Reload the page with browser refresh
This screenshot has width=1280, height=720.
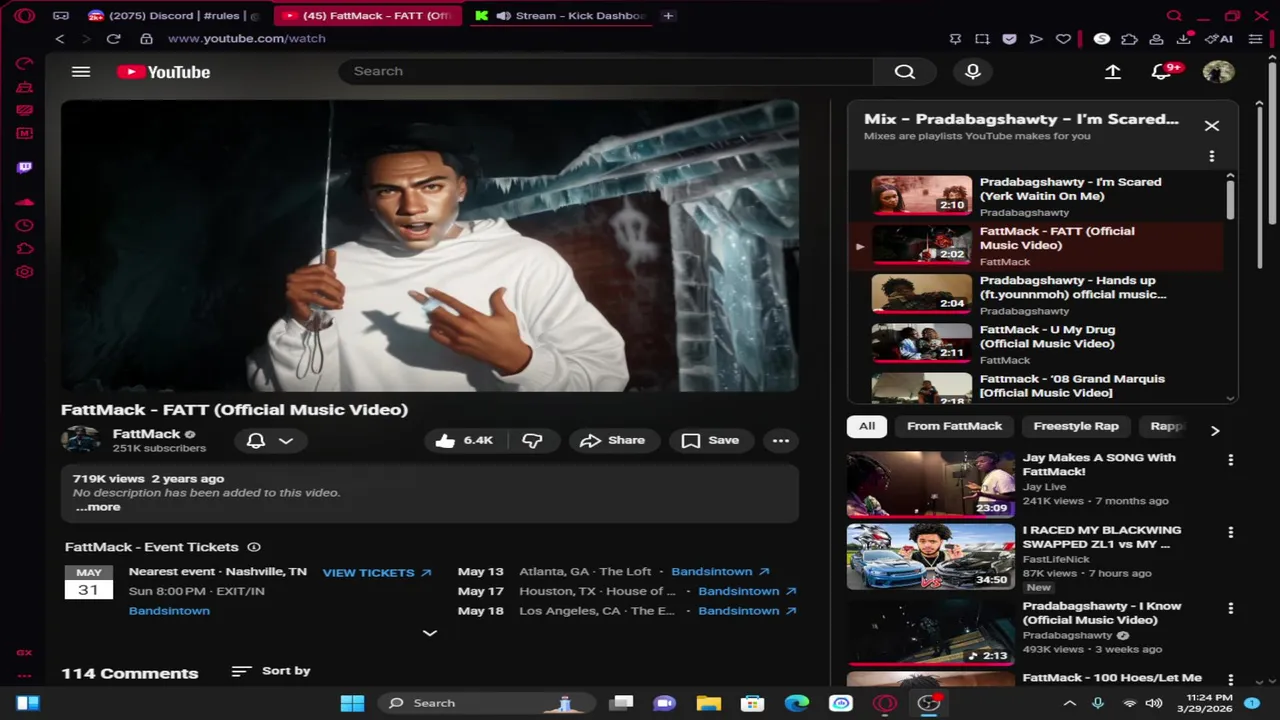pyautogui.click(x=113, y=38)
